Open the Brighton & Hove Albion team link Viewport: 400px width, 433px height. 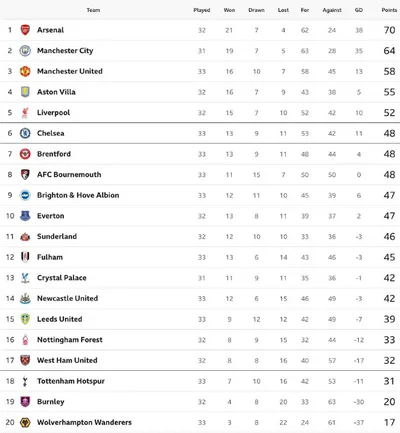pyautogui.click(x=78, y=195)
